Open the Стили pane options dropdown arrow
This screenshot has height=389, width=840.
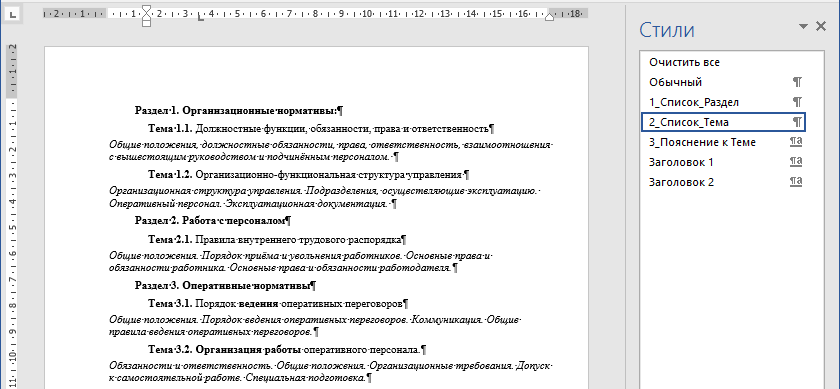(802, 26)
